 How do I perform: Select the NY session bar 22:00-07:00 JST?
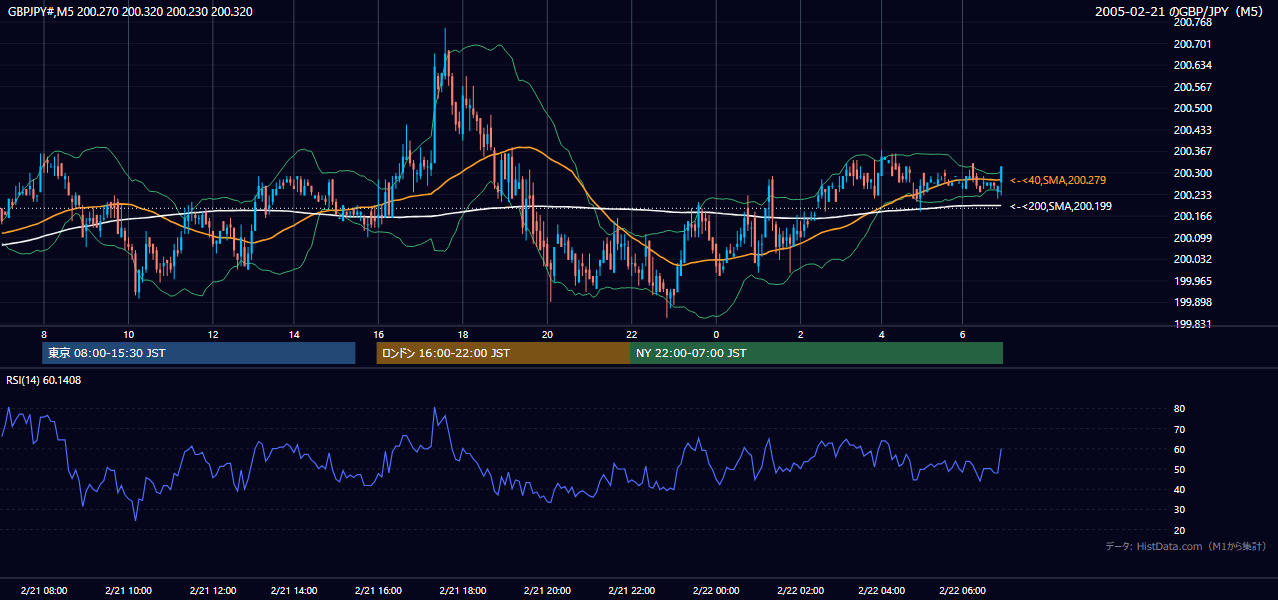[816, 353]
